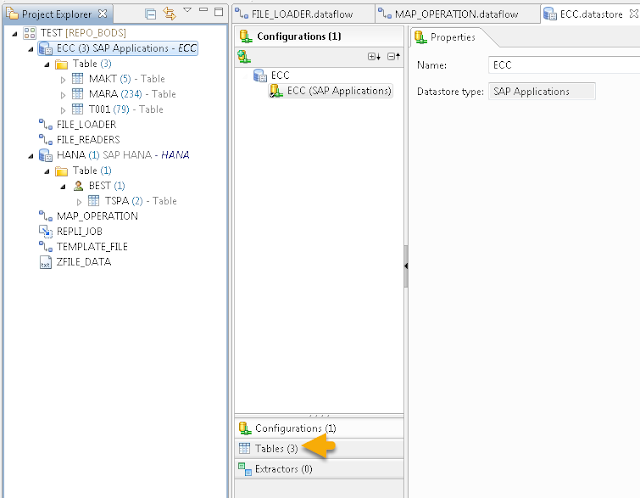Click the BEST owner user icon
The height and width of the screenshot is (498, 640).
[78, 186]
